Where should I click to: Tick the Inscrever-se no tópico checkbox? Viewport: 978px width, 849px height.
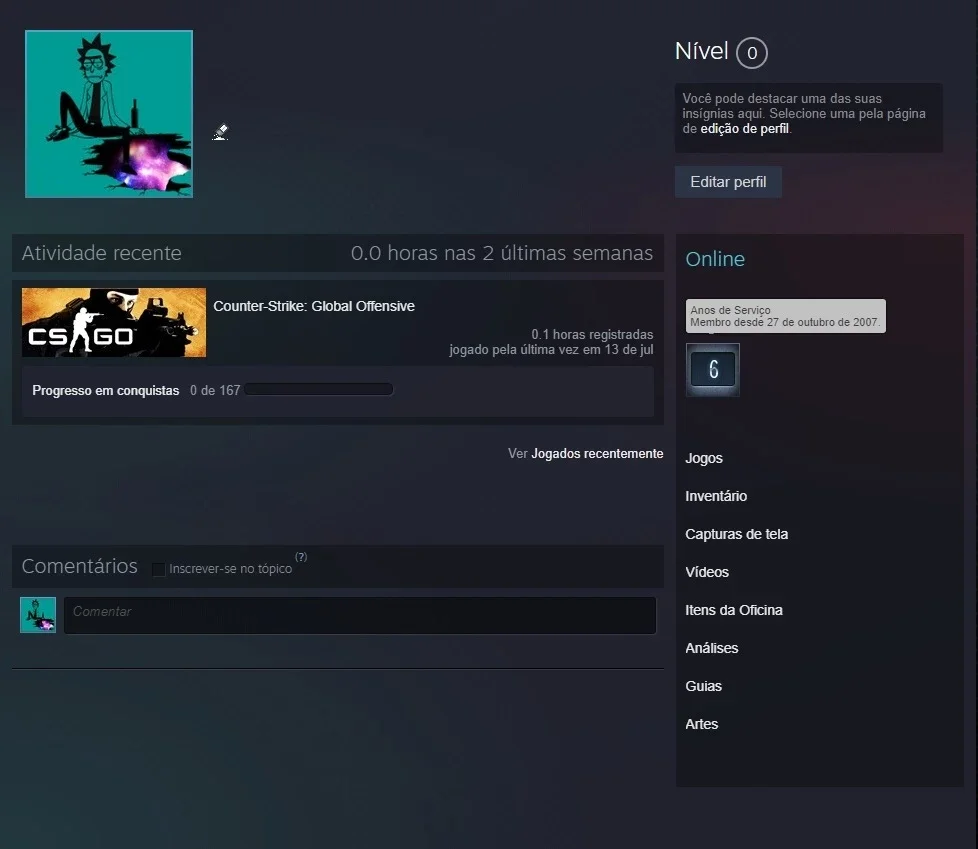(x=158, y=569)
